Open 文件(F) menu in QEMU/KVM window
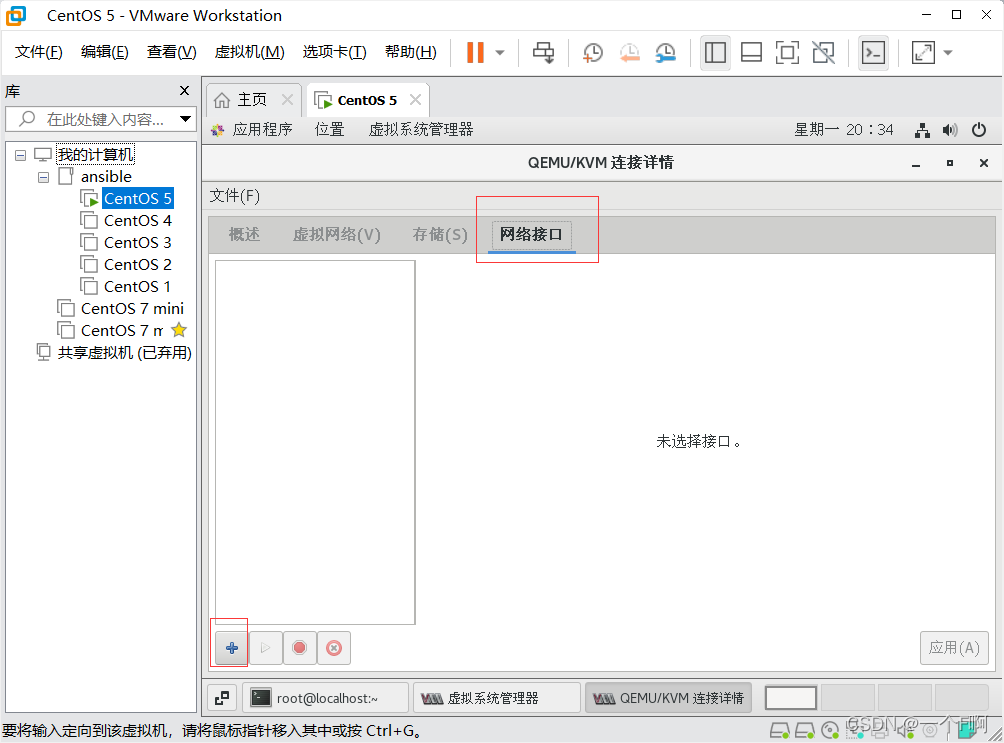This screenshot has width=1004, height=743. point(234,196)
